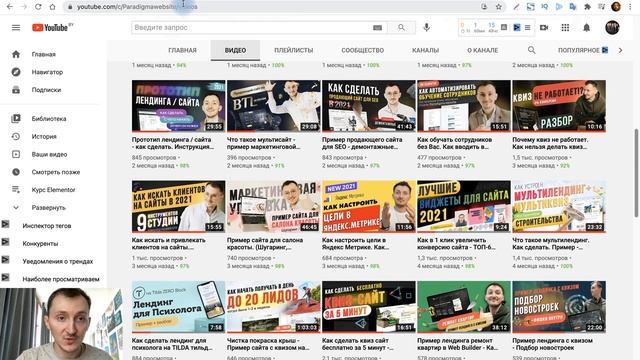Image resolution: width=640 pixels, height=360 pixels.
Task: Open the account avatar menu
Action: [x=612, y=27]
